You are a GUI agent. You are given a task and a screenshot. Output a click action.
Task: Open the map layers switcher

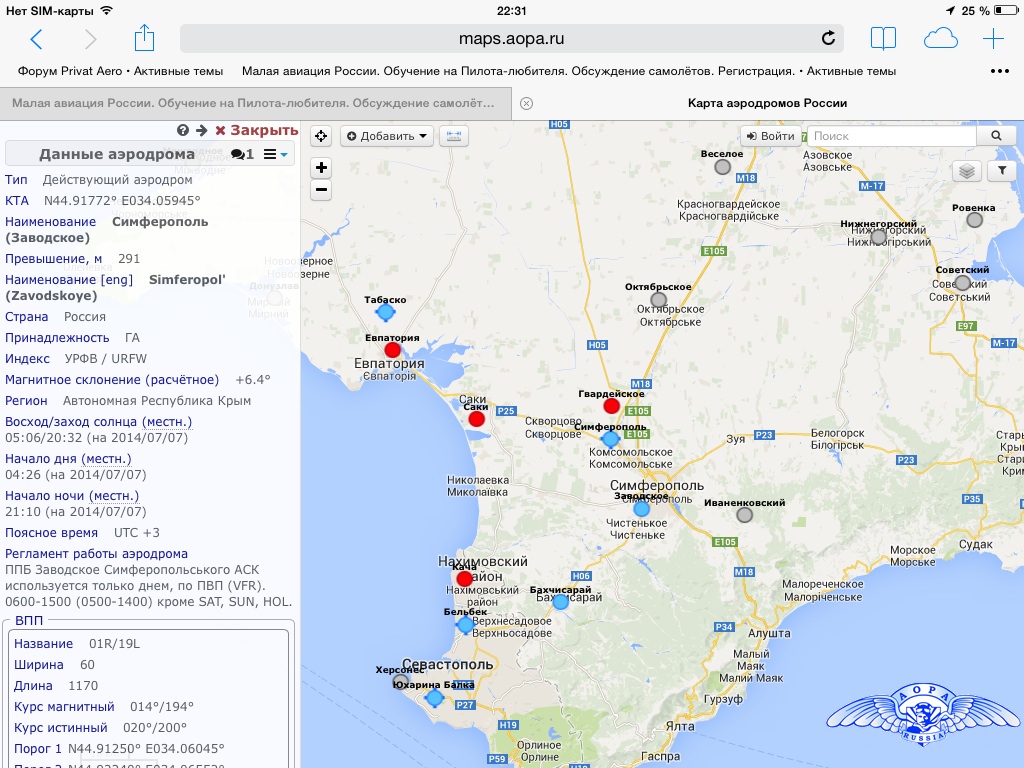(966, 171)
